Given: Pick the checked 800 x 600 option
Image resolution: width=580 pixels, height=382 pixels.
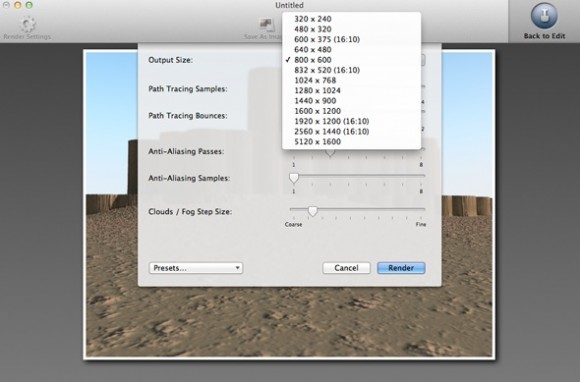Looking at the screenshot, I should click(x=351, y=60).
